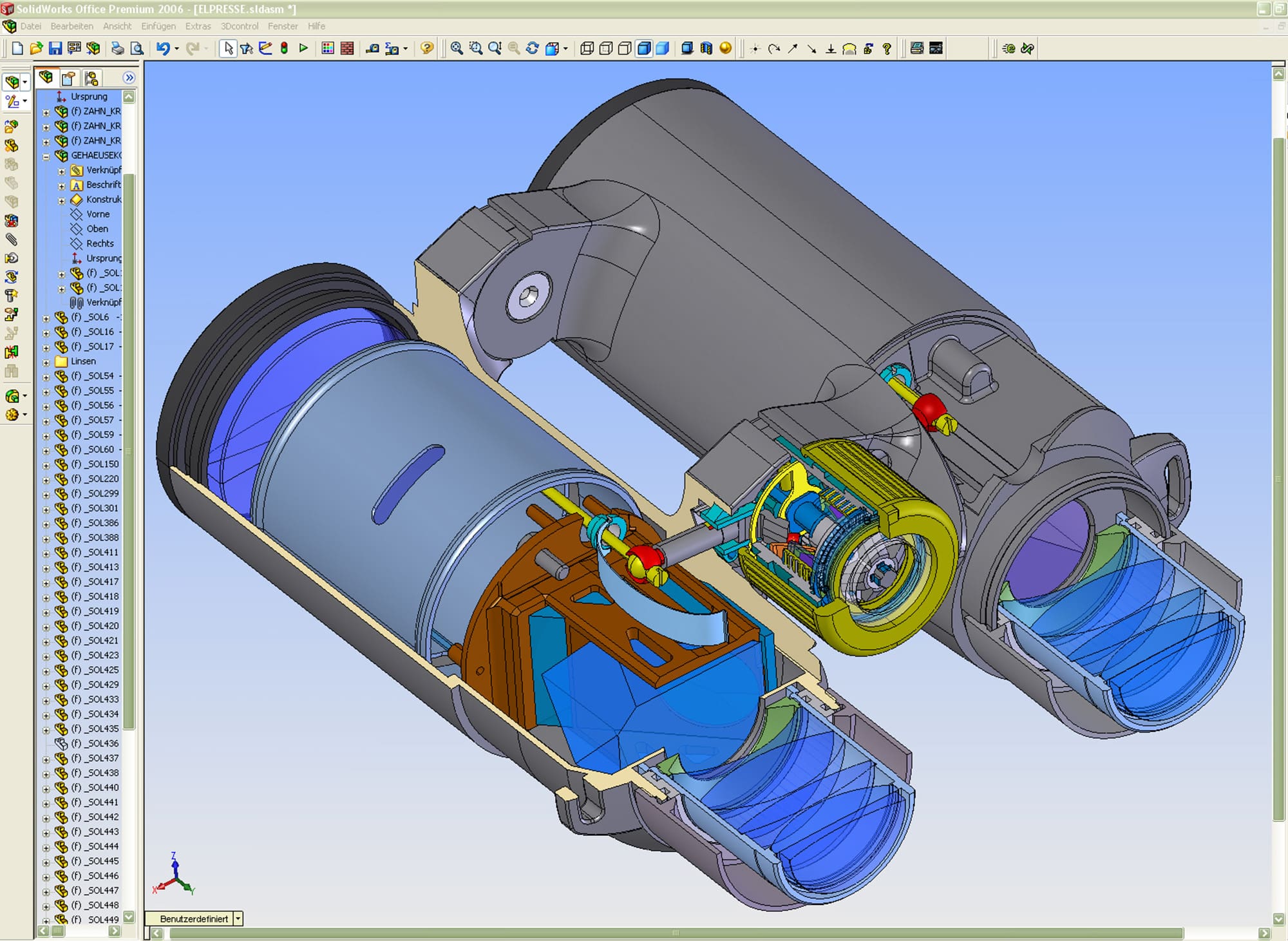Image resolution: width=1288 pixels, height=941 pixels.
Task: Open the Benutzerdefiniert view dropdown arrow
Action: 238,918
